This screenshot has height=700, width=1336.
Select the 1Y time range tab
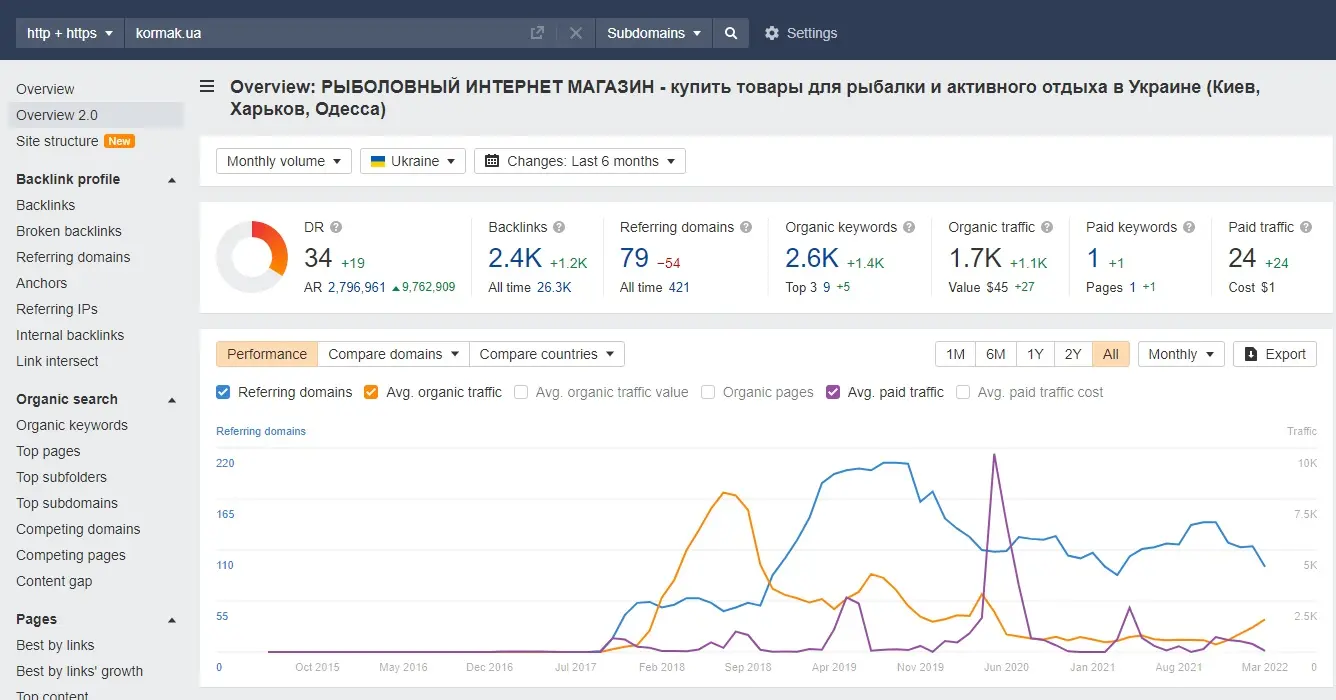click(x=1035, y=354)
